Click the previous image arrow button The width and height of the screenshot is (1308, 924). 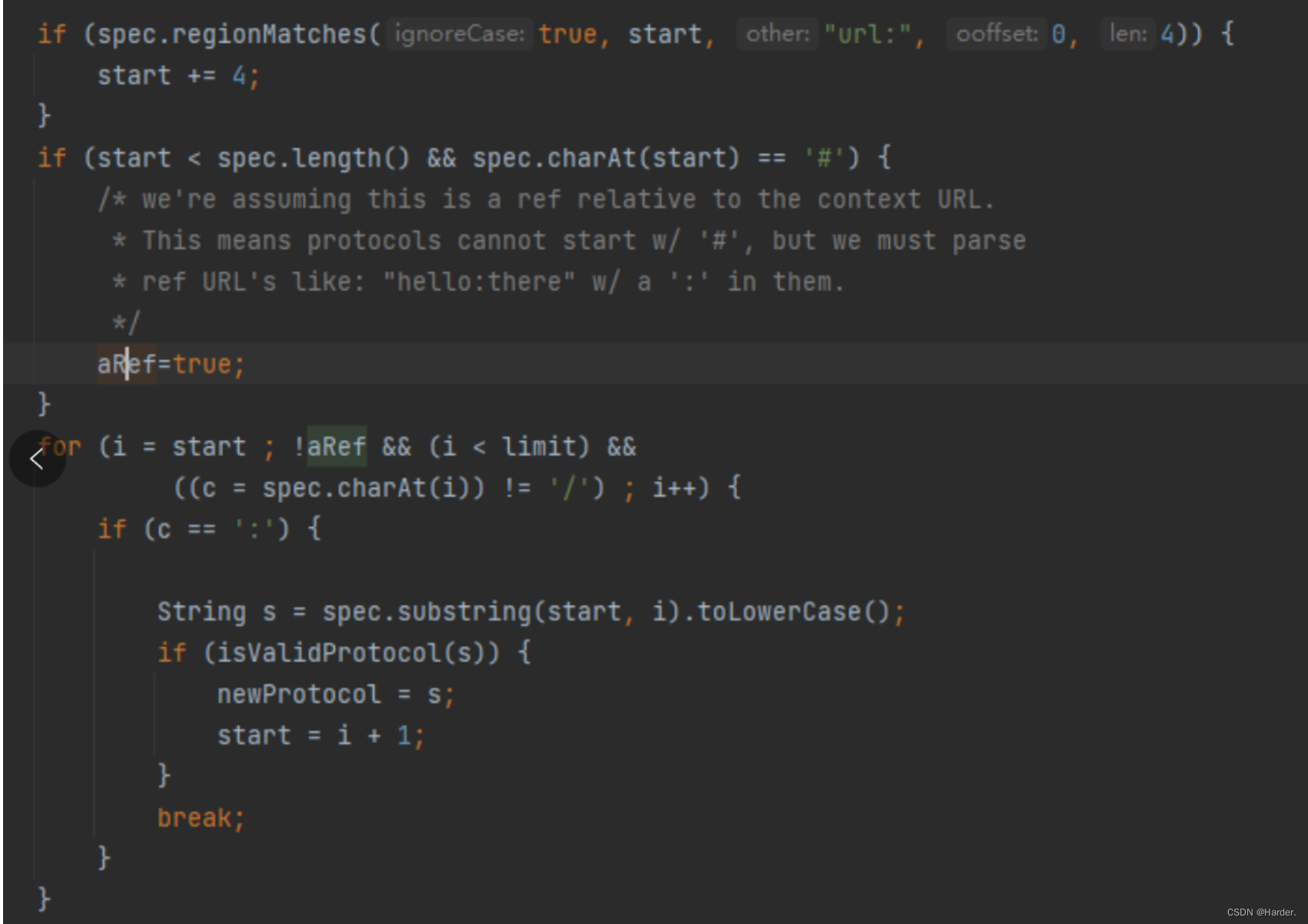pos(37,458)
